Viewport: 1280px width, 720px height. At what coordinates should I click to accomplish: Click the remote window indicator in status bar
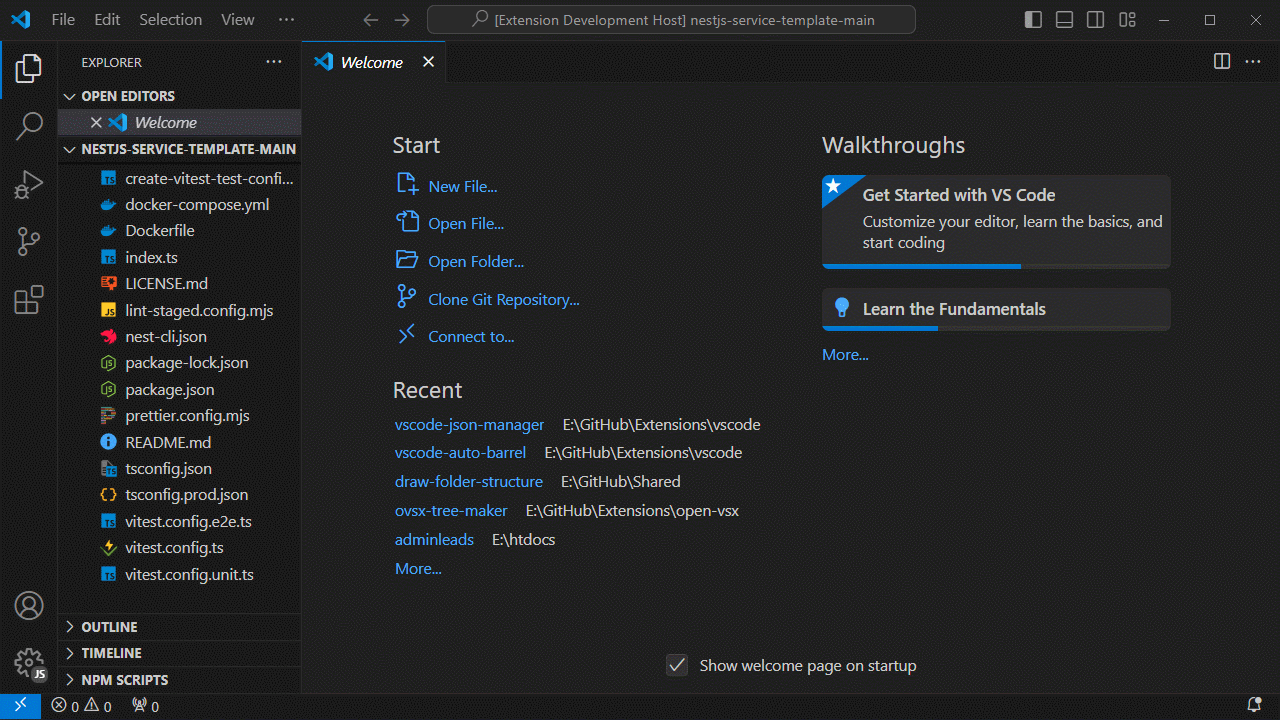pyautogui.click(x=20, y=706)
